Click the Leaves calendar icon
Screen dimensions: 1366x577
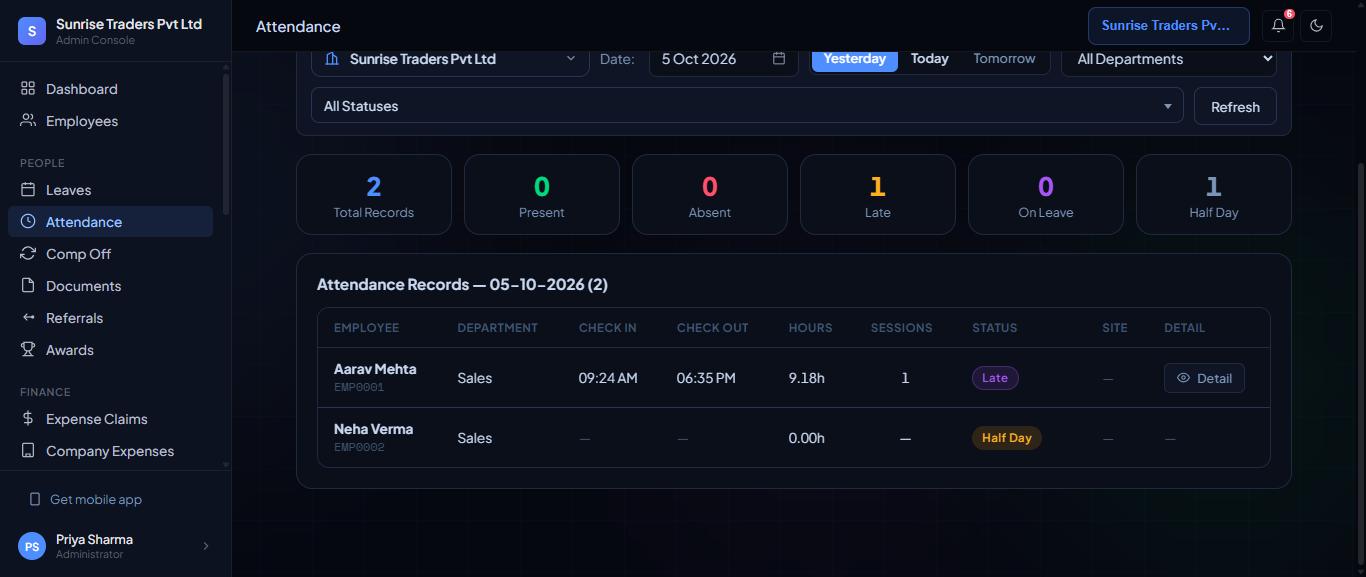pos(28,190)
